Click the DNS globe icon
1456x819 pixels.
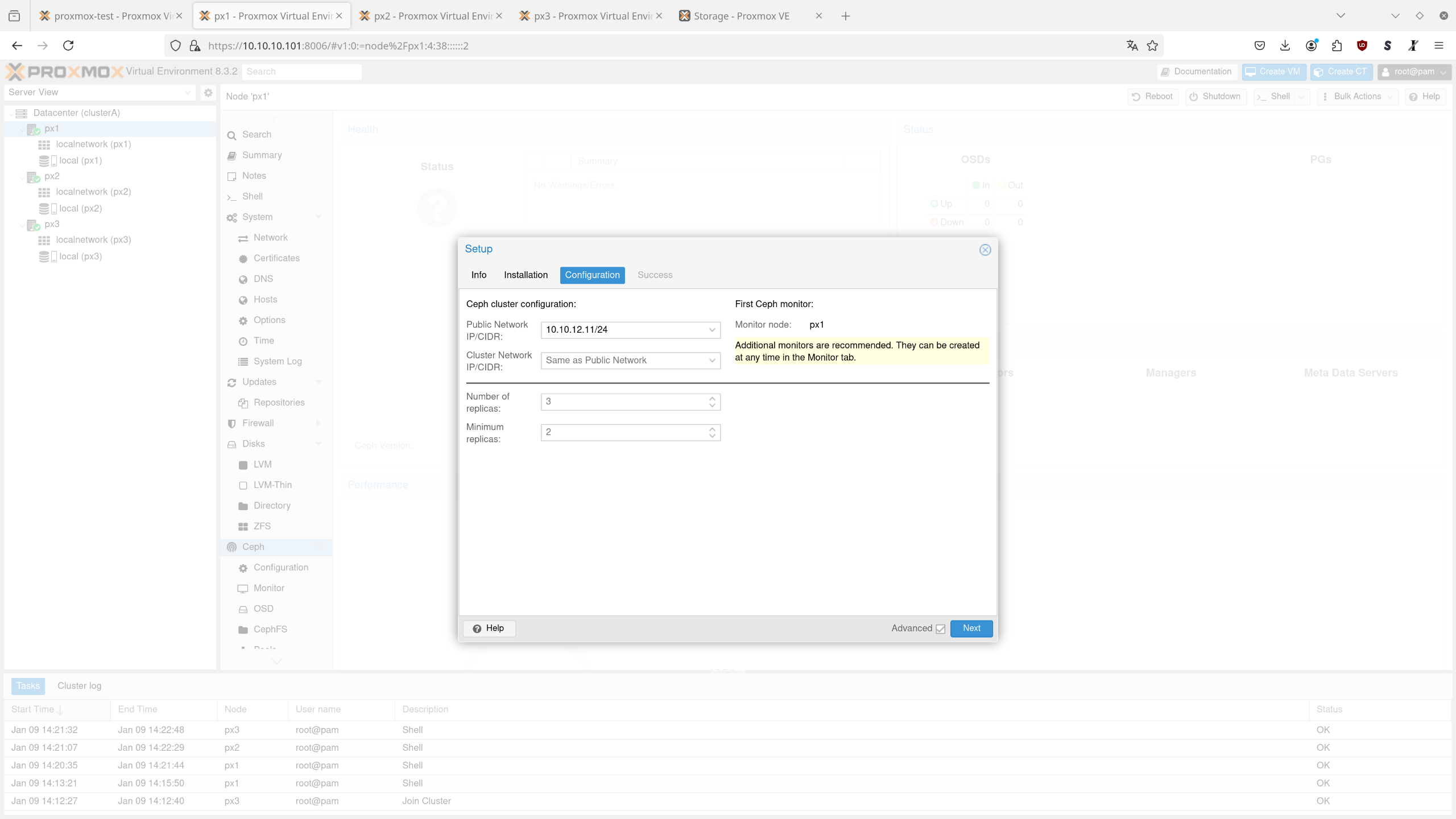tap(243, 279)
